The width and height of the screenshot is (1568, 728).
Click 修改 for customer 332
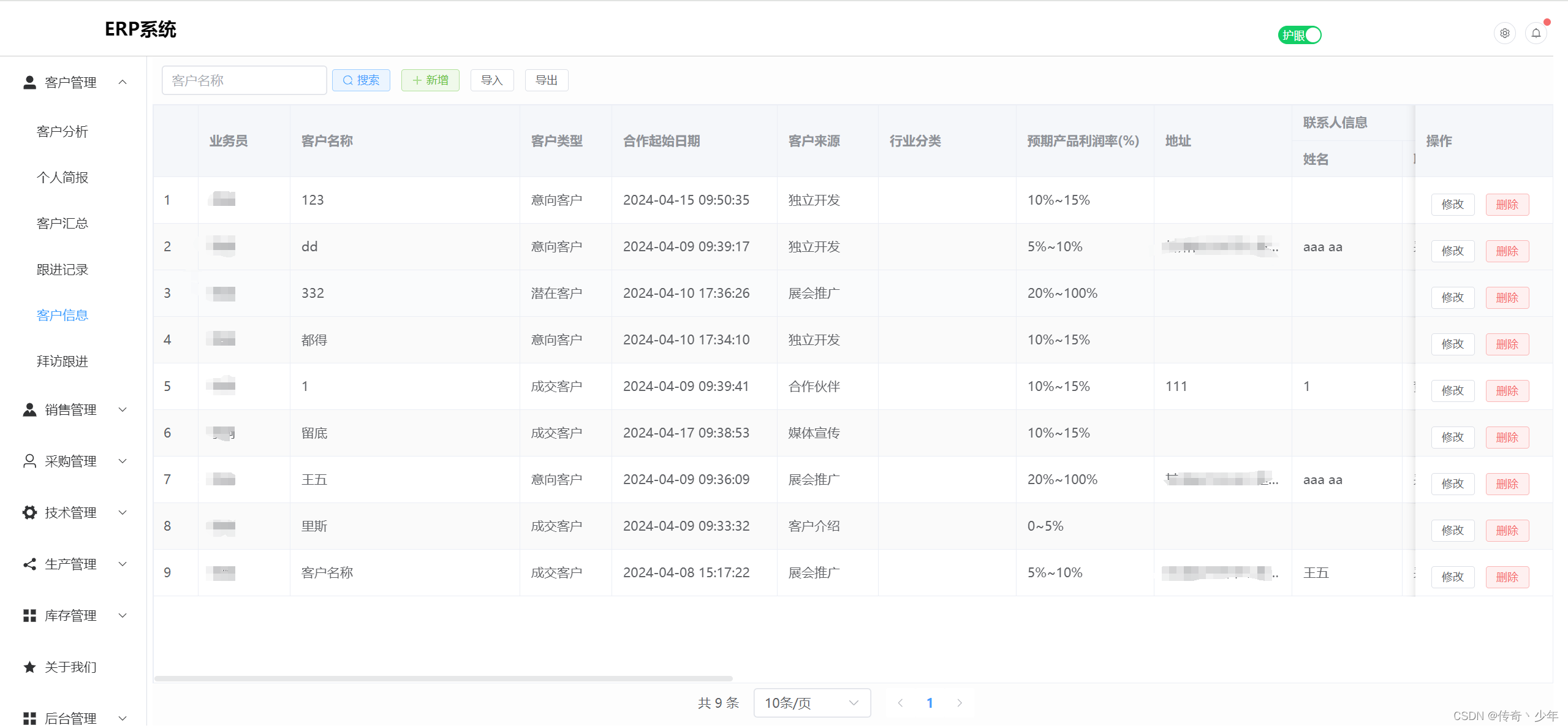click(1453, 298)
